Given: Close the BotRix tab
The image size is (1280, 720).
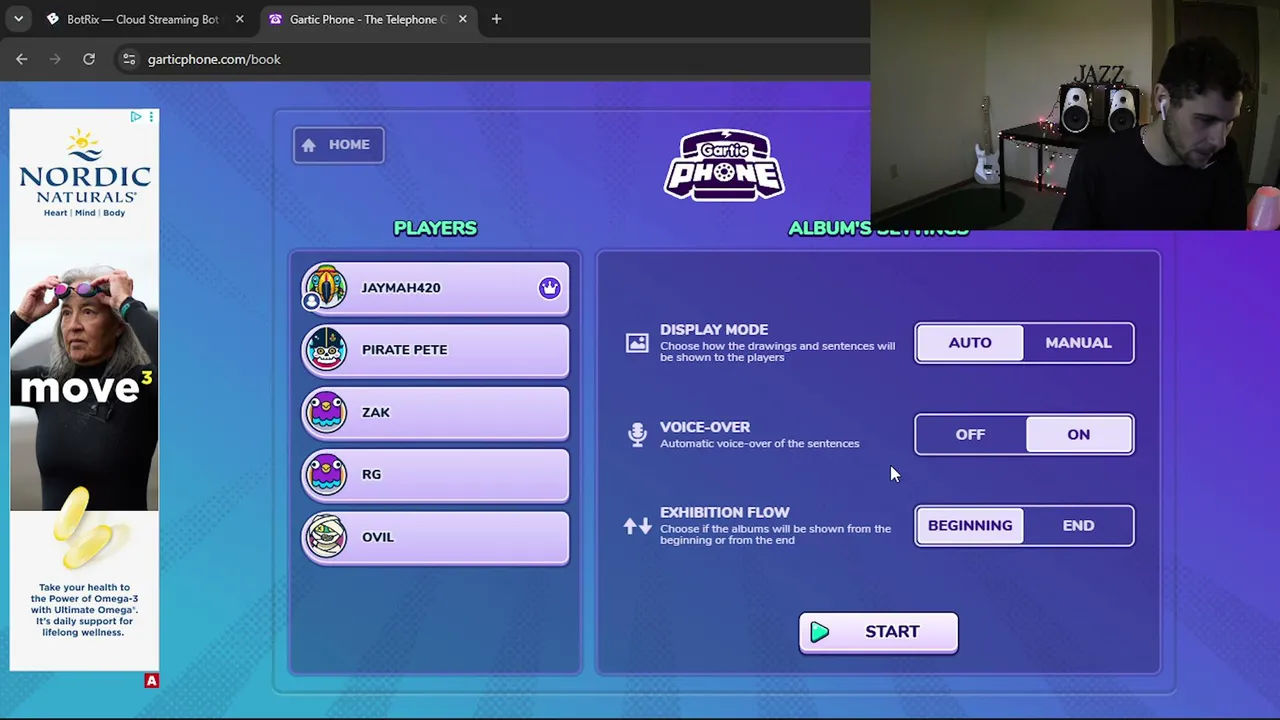Looking at the screenshot, I should [x=239, y=19].
